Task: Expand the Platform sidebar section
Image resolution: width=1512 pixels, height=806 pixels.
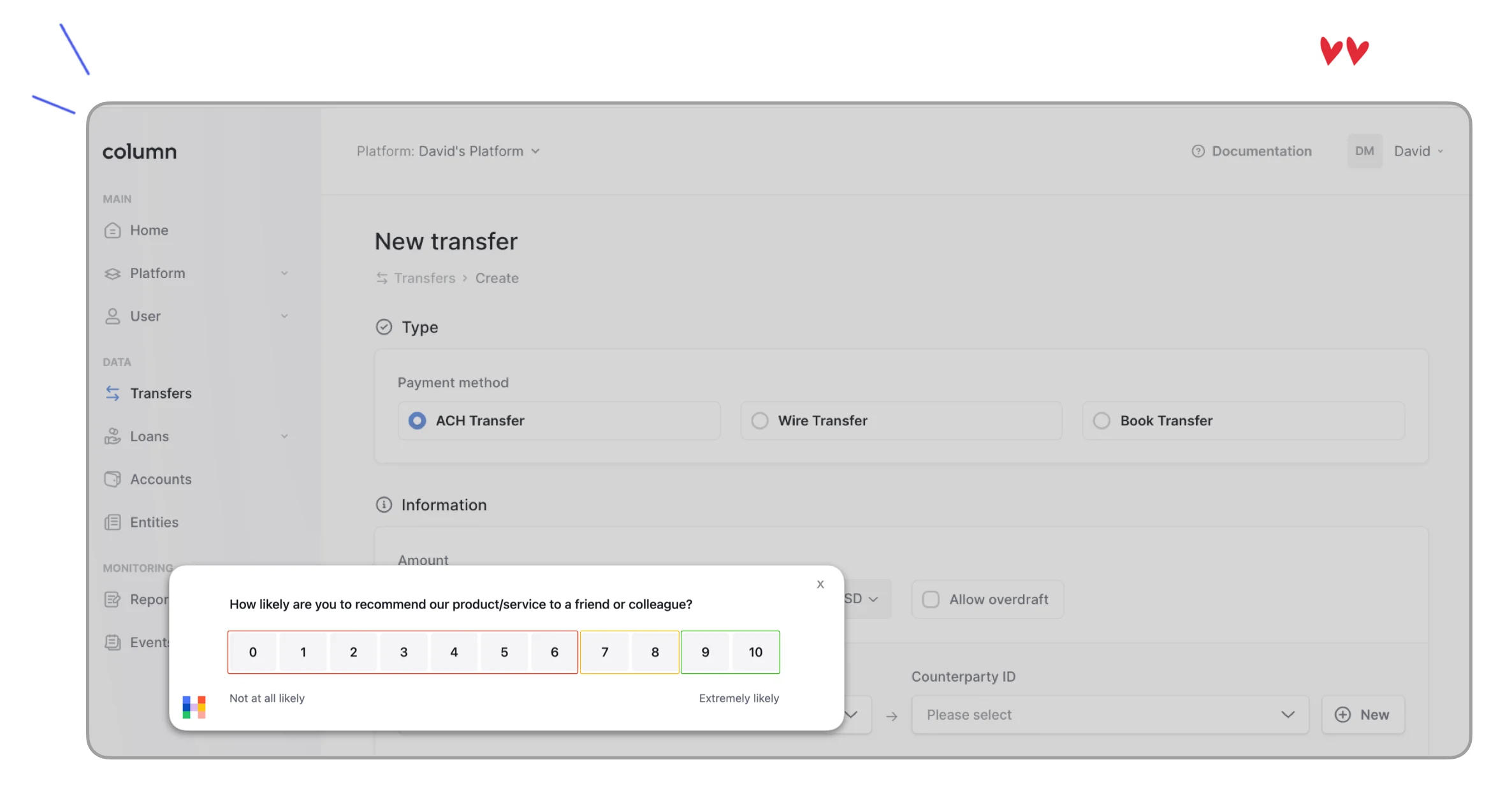Action: point(284,274)
